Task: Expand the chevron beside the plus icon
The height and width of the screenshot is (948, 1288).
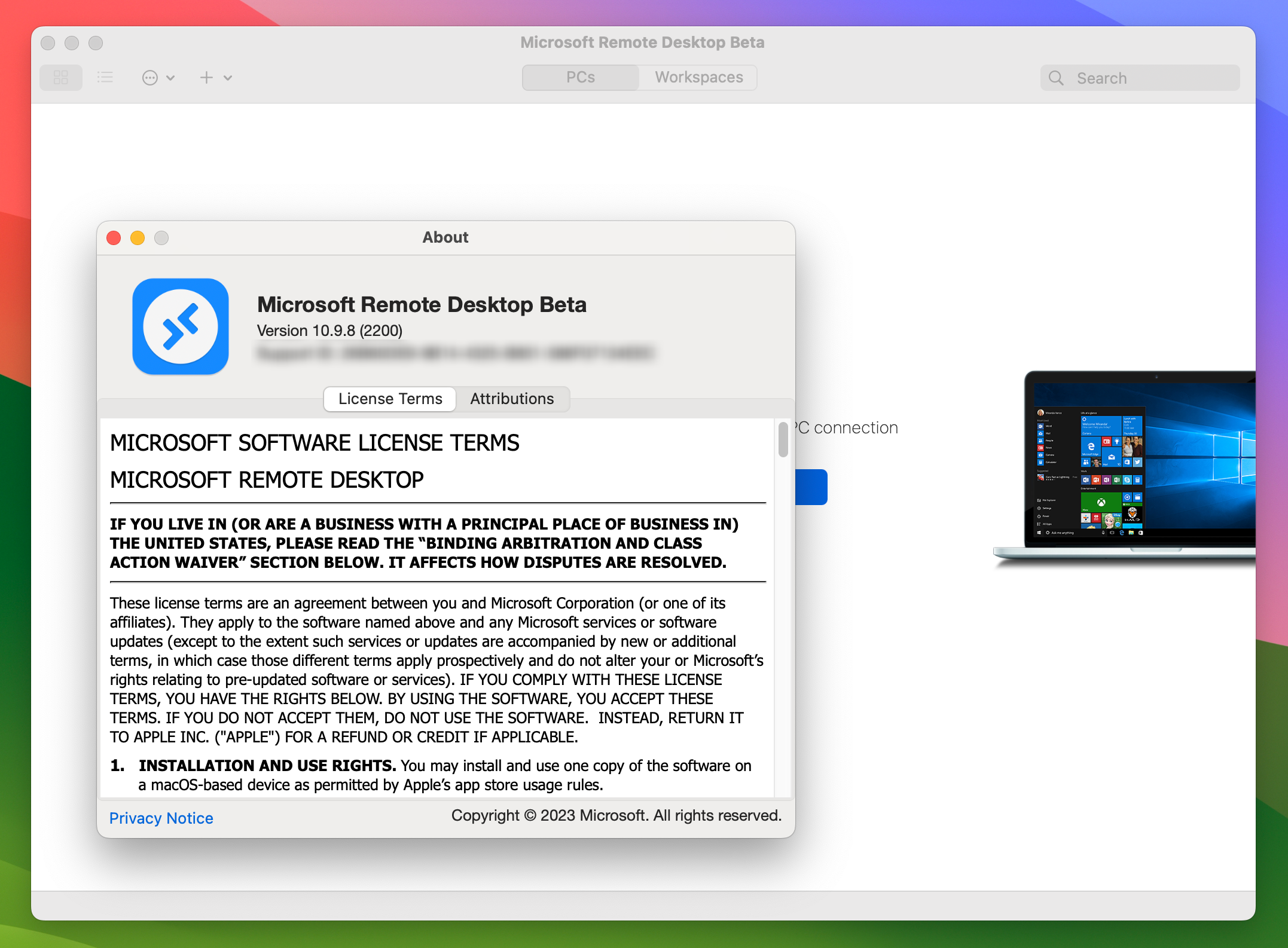Action: click(228, 78)
